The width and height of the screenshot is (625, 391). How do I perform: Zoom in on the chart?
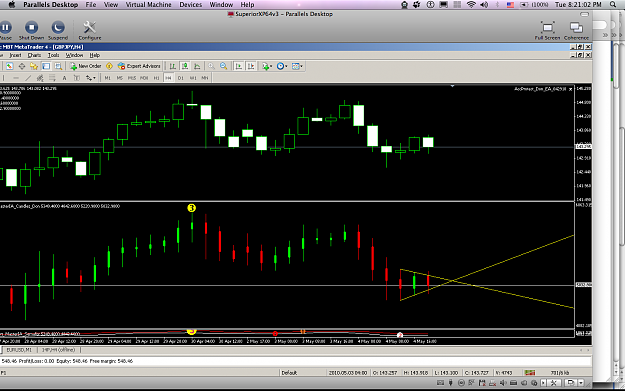point(211,66)
